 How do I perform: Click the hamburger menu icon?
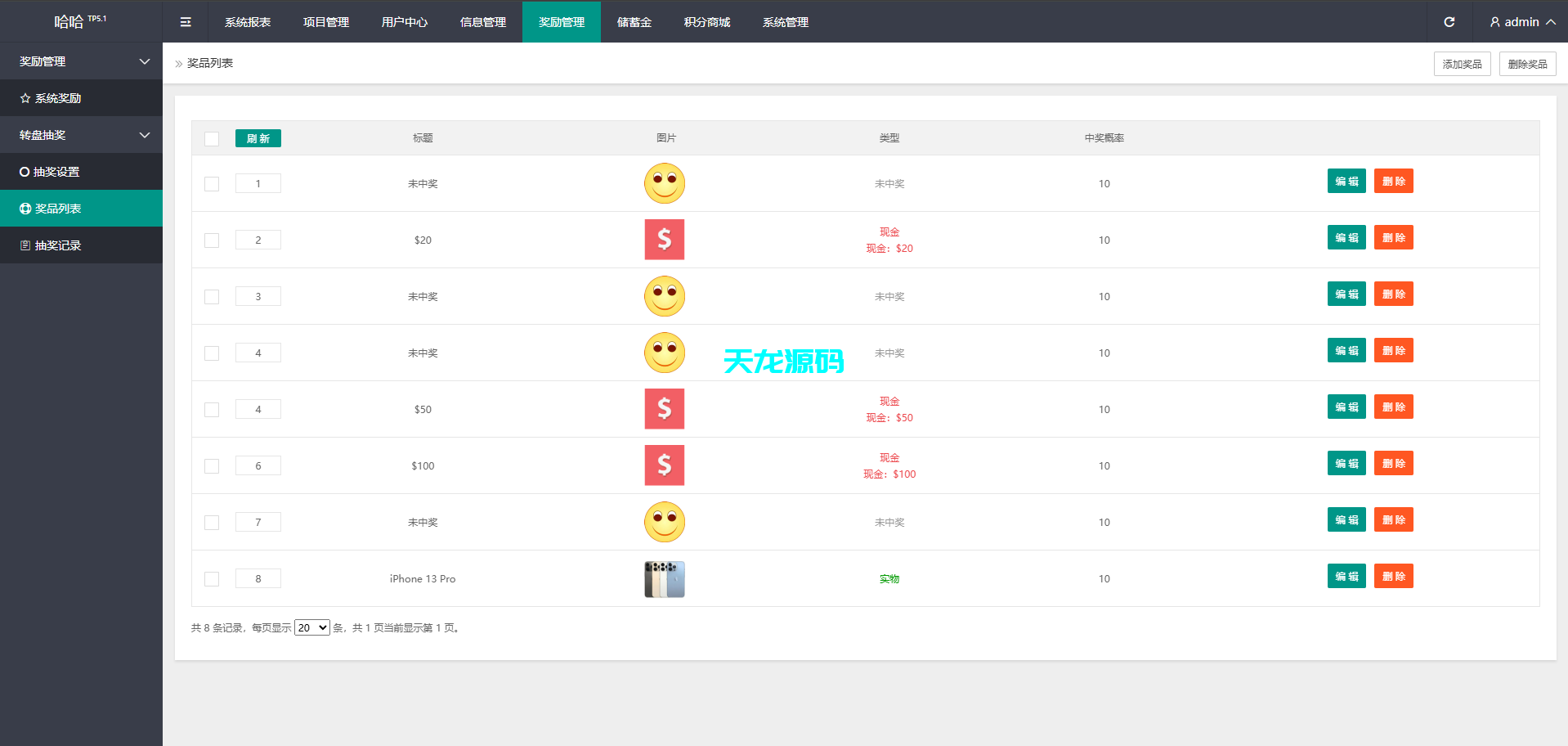[x=186, y=22]
